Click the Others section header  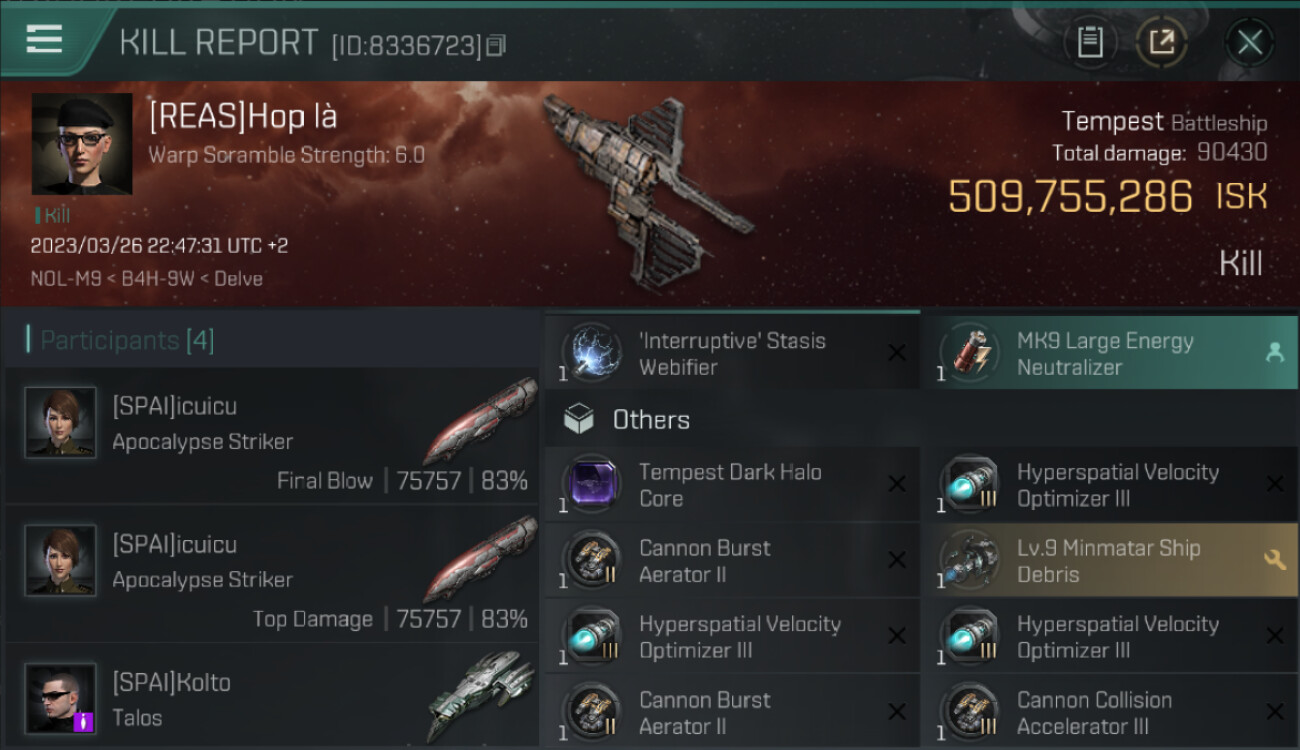point(651,420)
